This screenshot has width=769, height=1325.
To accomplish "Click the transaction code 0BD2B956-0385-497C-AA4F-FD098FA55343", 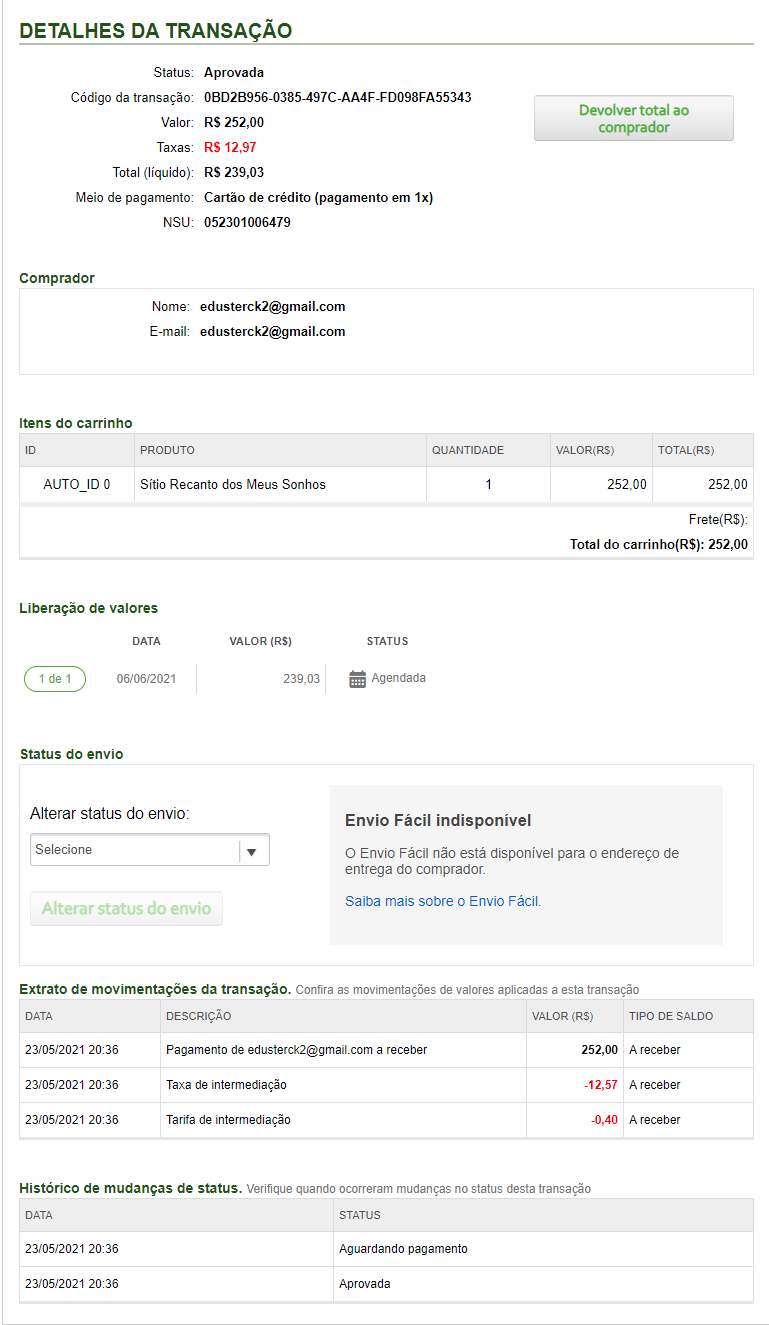I will point(337,98).
